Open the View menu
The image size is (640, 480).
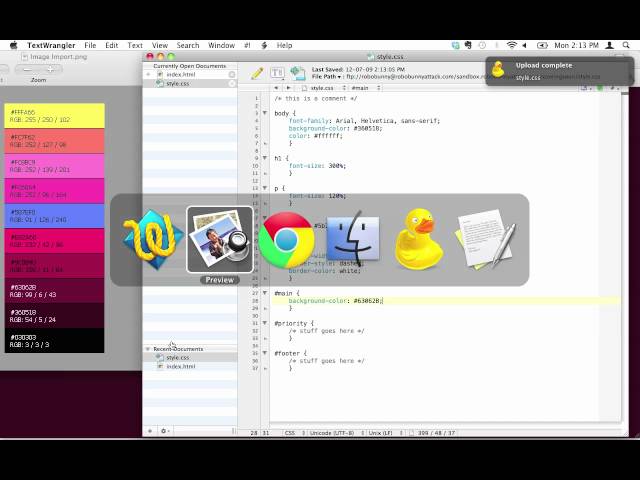tap(160, 45)
